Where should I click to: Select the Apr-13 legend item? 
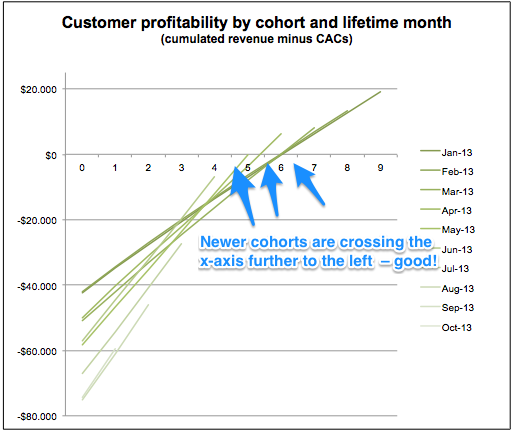(x=446, y=210)
